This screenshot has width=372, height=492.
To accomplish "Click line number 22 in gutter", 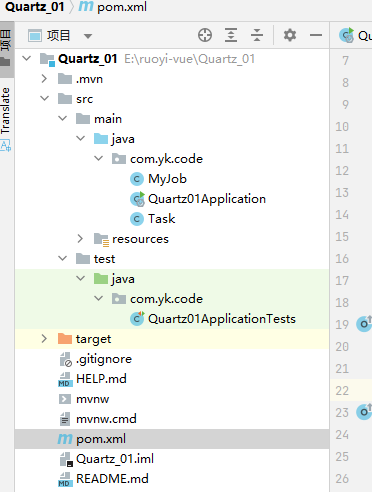I will coord(342,390).
